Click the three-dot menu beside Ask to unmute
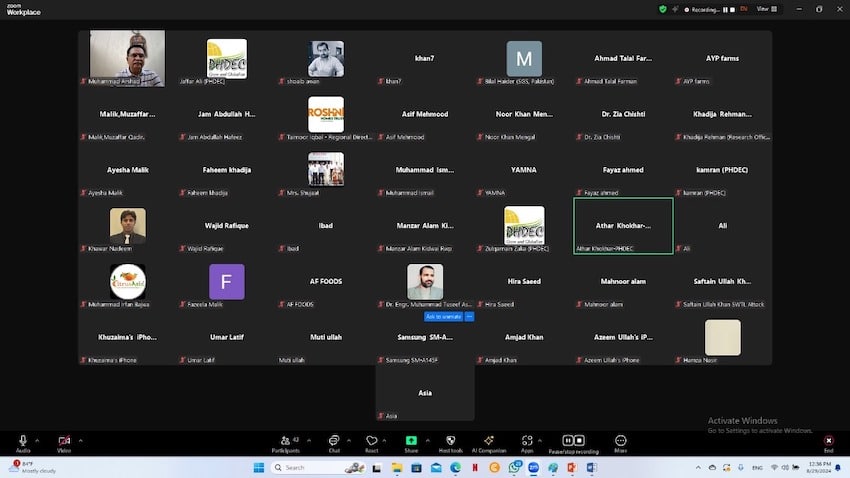 [x=470, y=316]
